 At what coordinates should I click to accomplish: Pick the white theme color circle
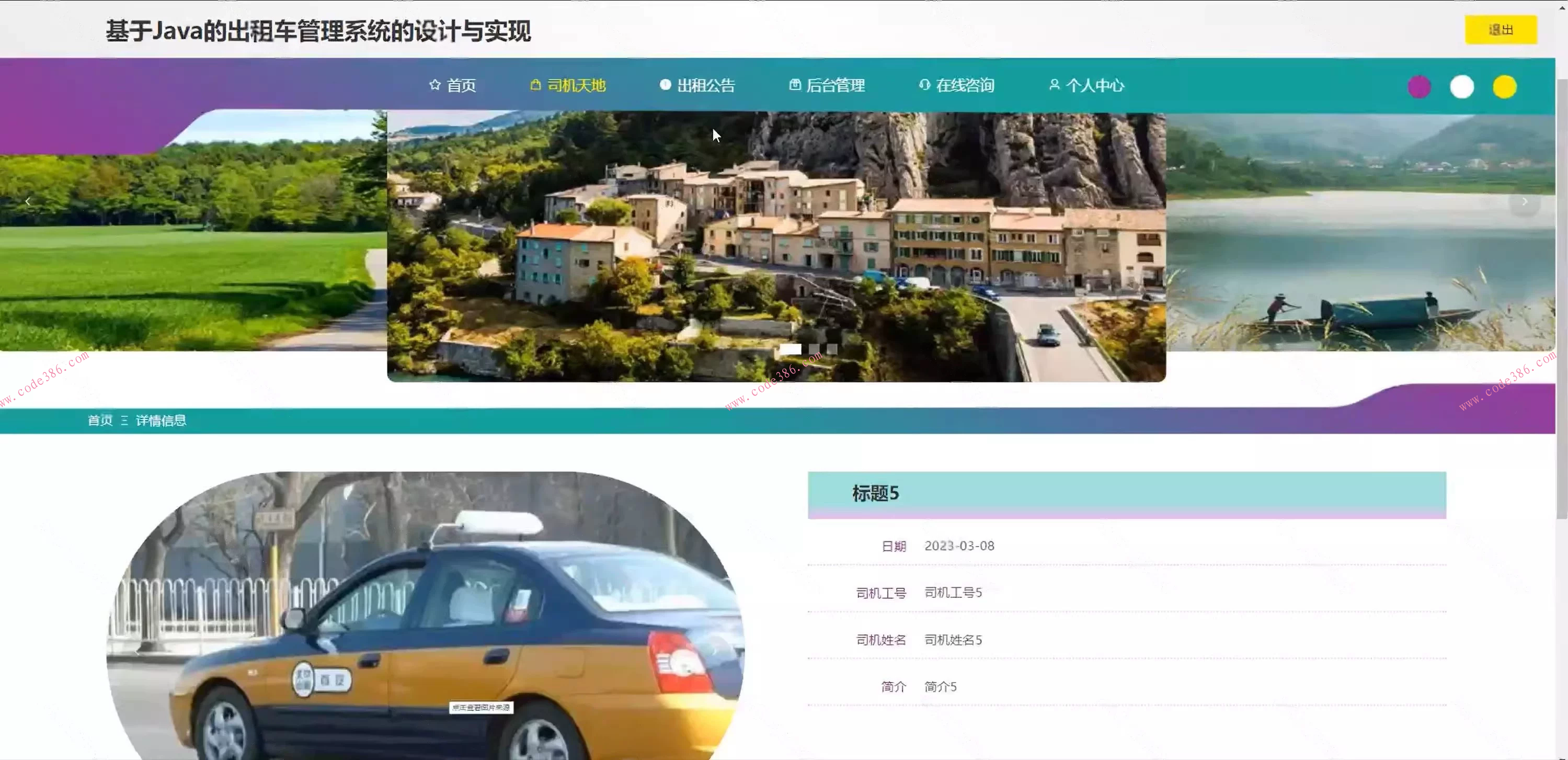[x=1461, y=87]
